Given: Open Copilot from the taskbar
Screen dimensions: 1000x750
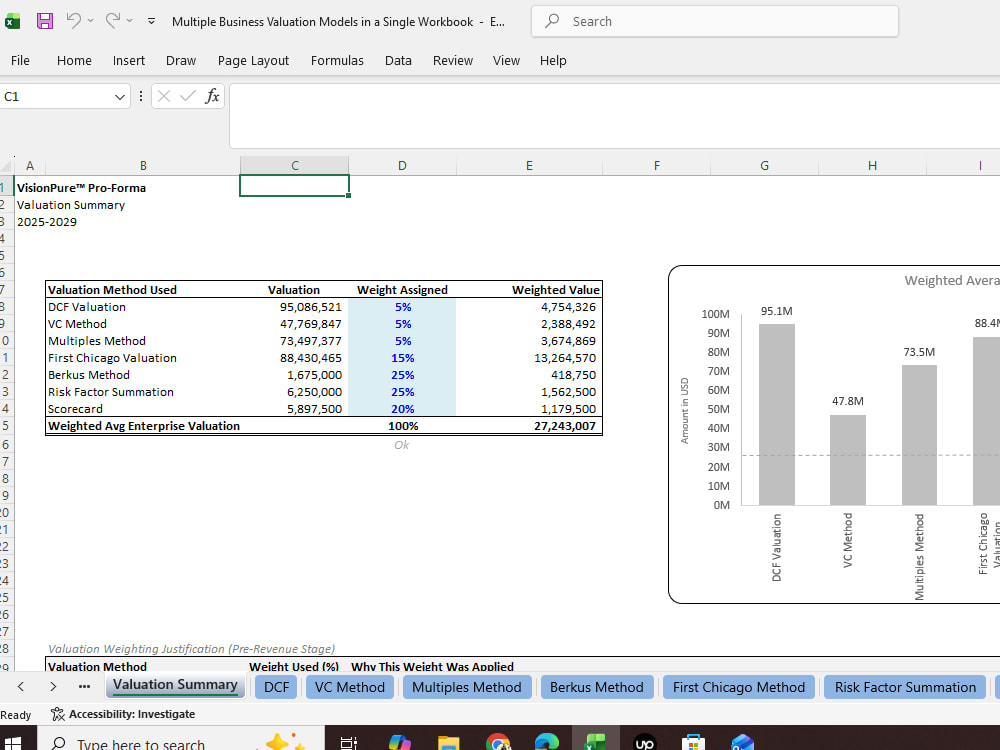Looking at the screenshot, I should [400, 742].
